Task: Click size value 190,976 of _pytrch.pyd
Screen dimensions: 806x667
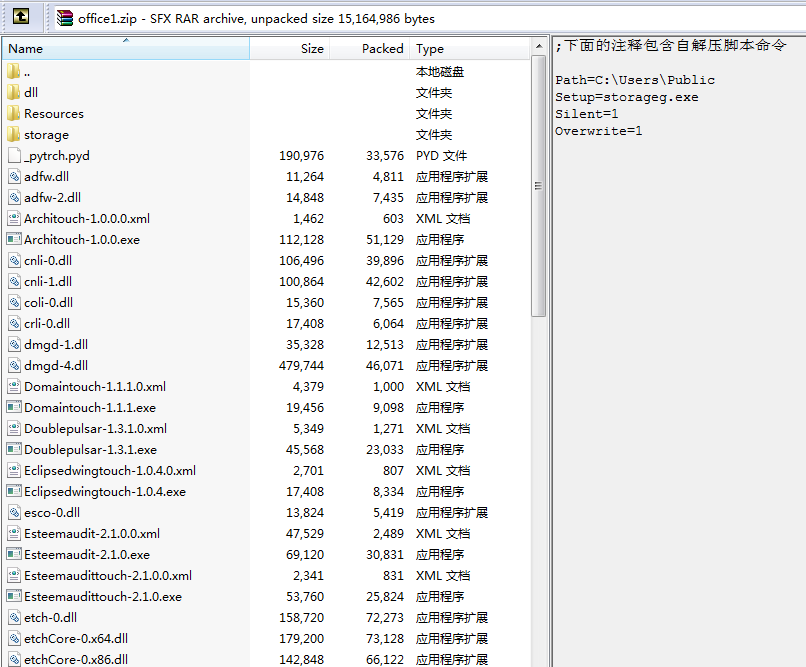Action: (301, 156)
